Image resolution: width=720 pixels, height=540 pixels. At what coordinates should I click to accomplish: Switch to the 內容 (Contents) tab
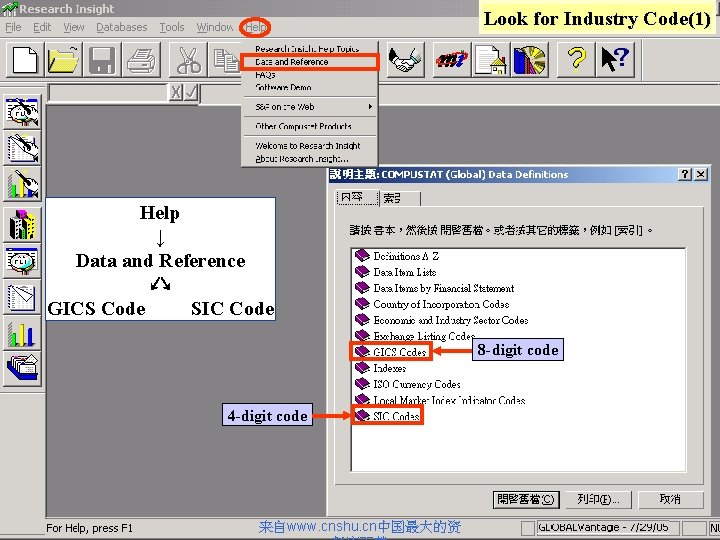pyautogui.click(x=357, y=198)
